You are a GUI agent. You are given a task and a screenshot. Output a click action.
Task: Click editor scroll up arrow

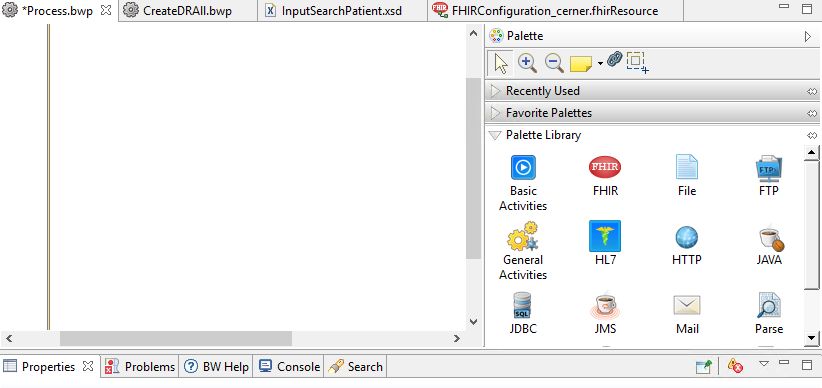click(473, 34)
